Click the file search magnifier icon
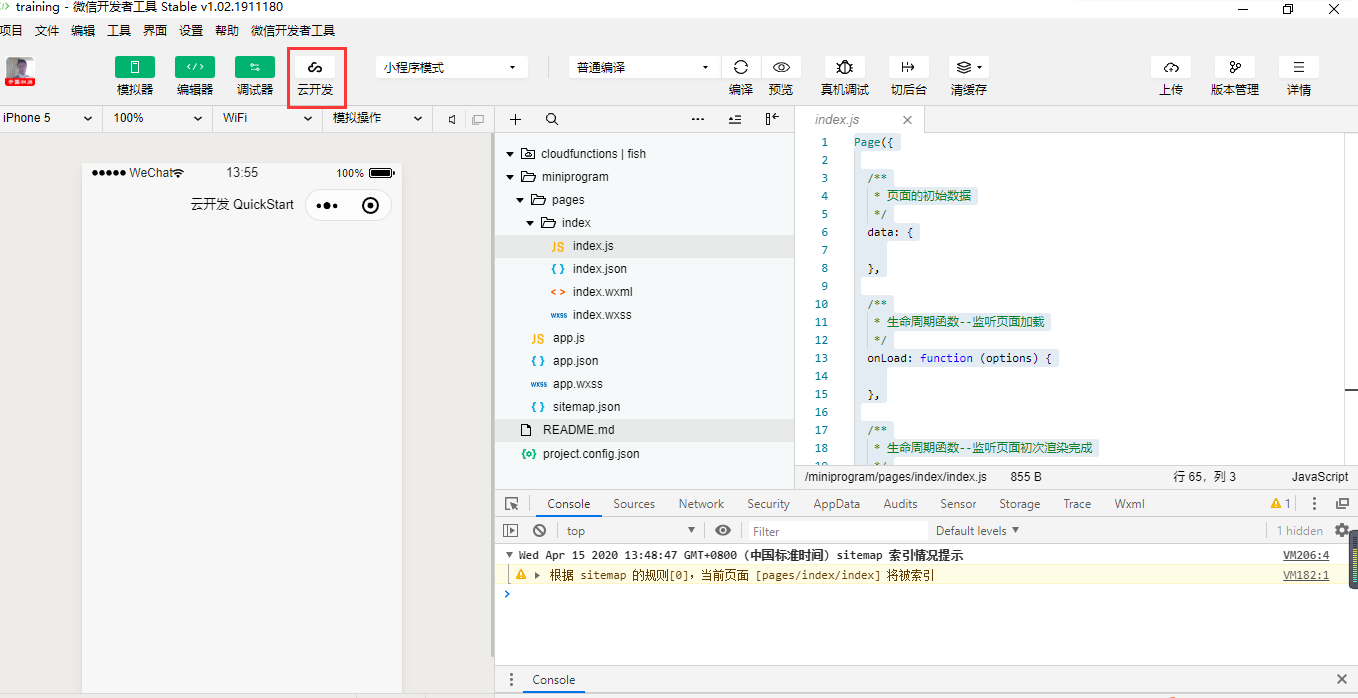 (552, 119)
